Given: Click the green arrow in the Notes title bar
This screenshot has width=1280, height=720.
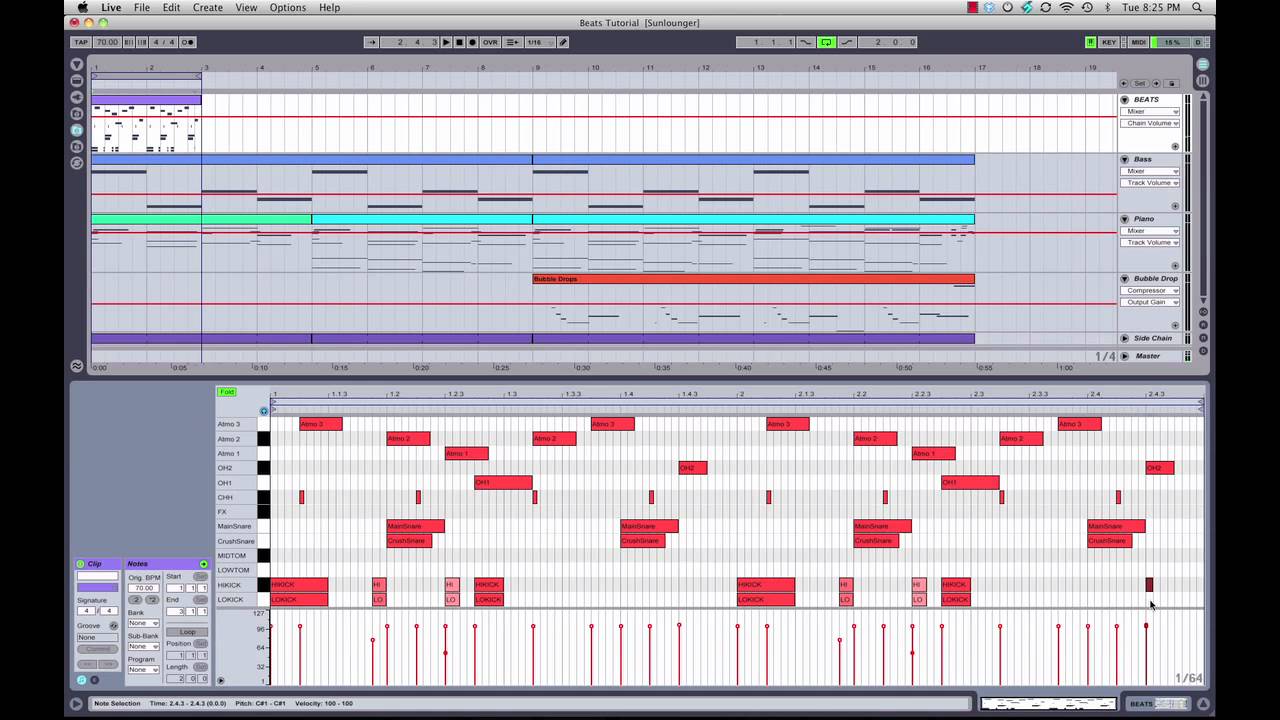Looking at the screenshot, I should click(x=204, y=564).
